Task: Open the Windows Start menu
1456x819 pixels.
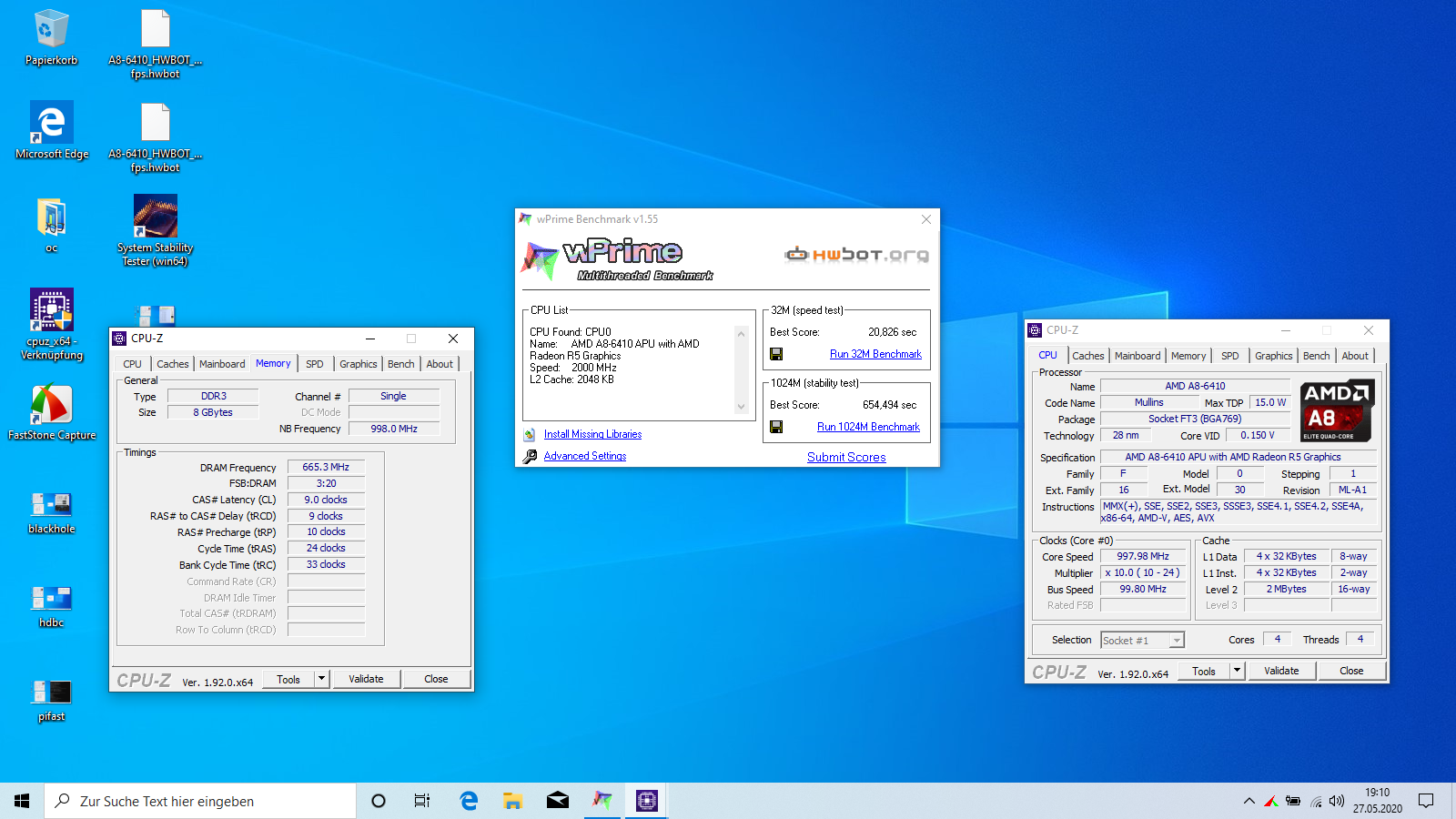Action: [x=22, y=801]
